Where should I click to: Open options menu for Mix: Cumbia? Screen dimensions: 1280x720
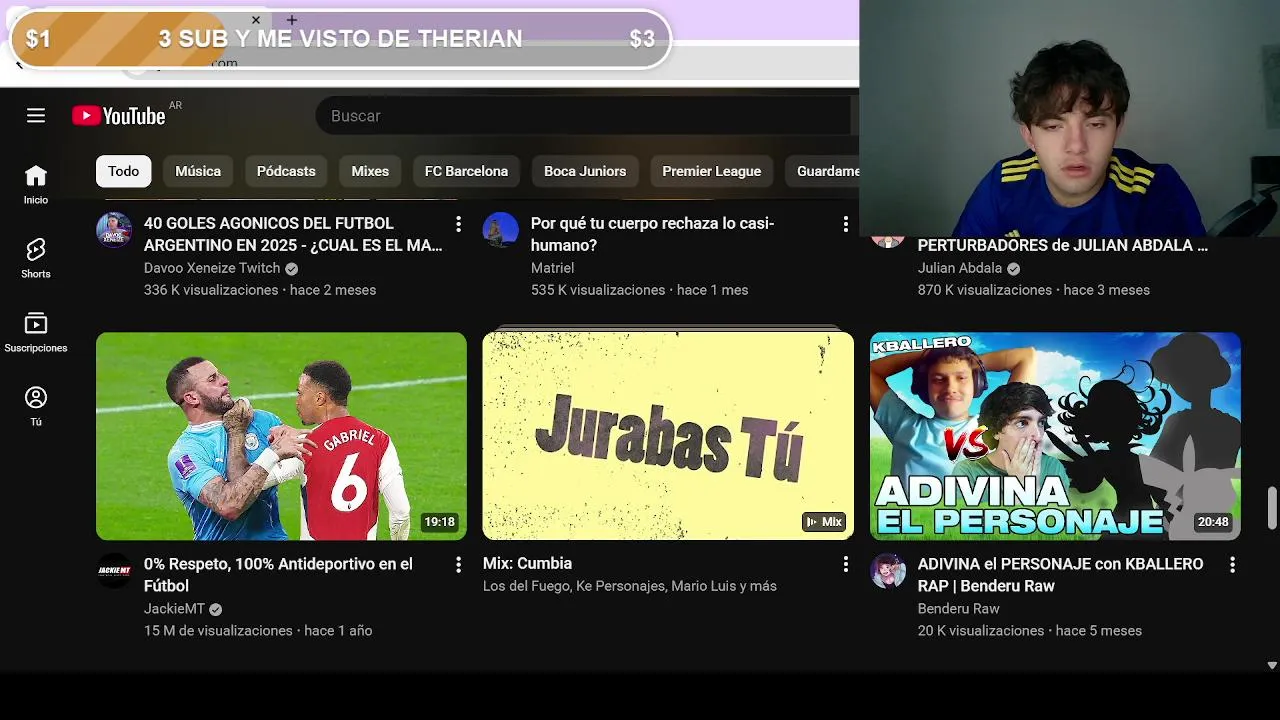(845, 565)
